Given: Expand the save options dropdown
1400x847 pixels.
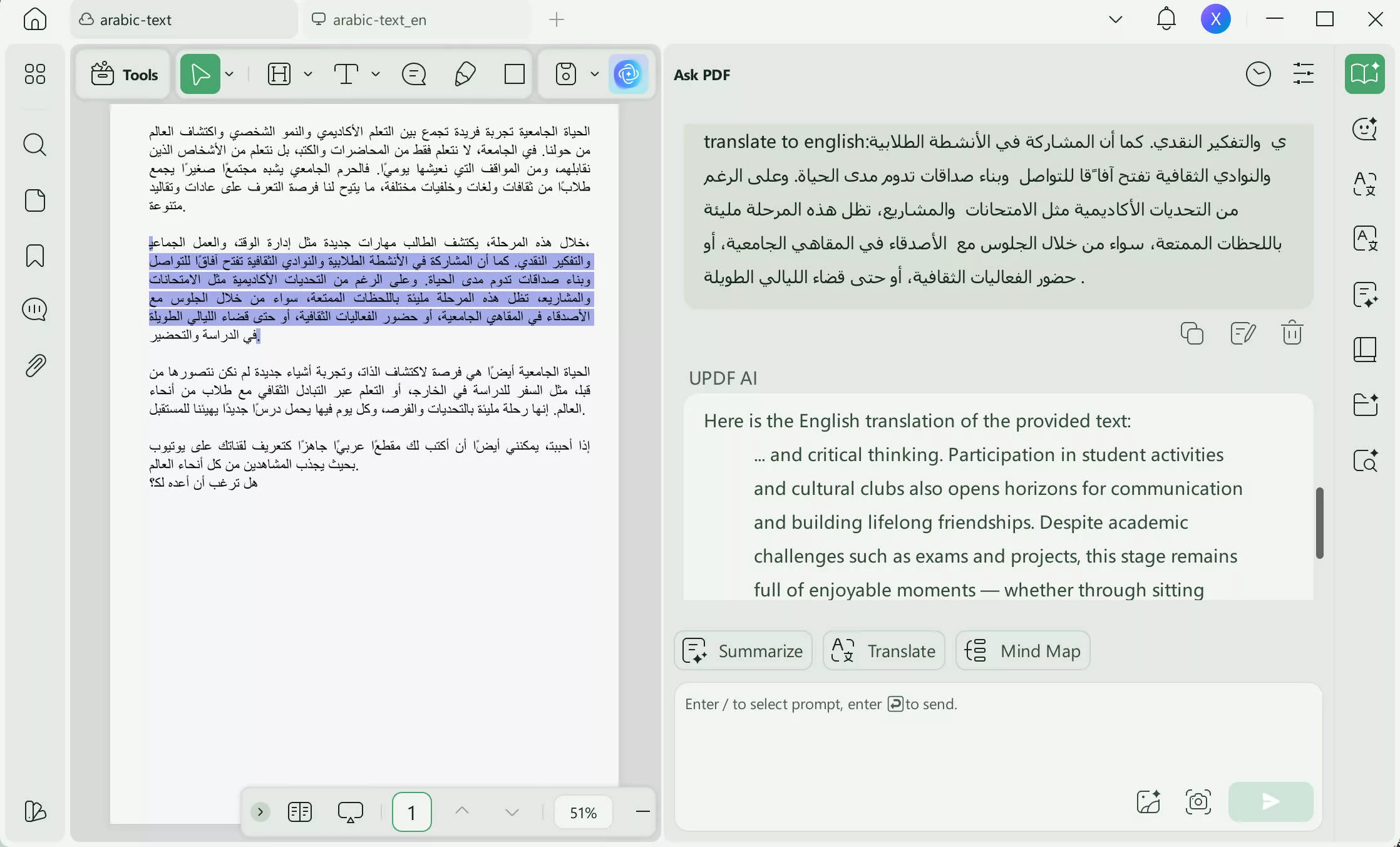Looking at the screenshot, I should [594, 74].
